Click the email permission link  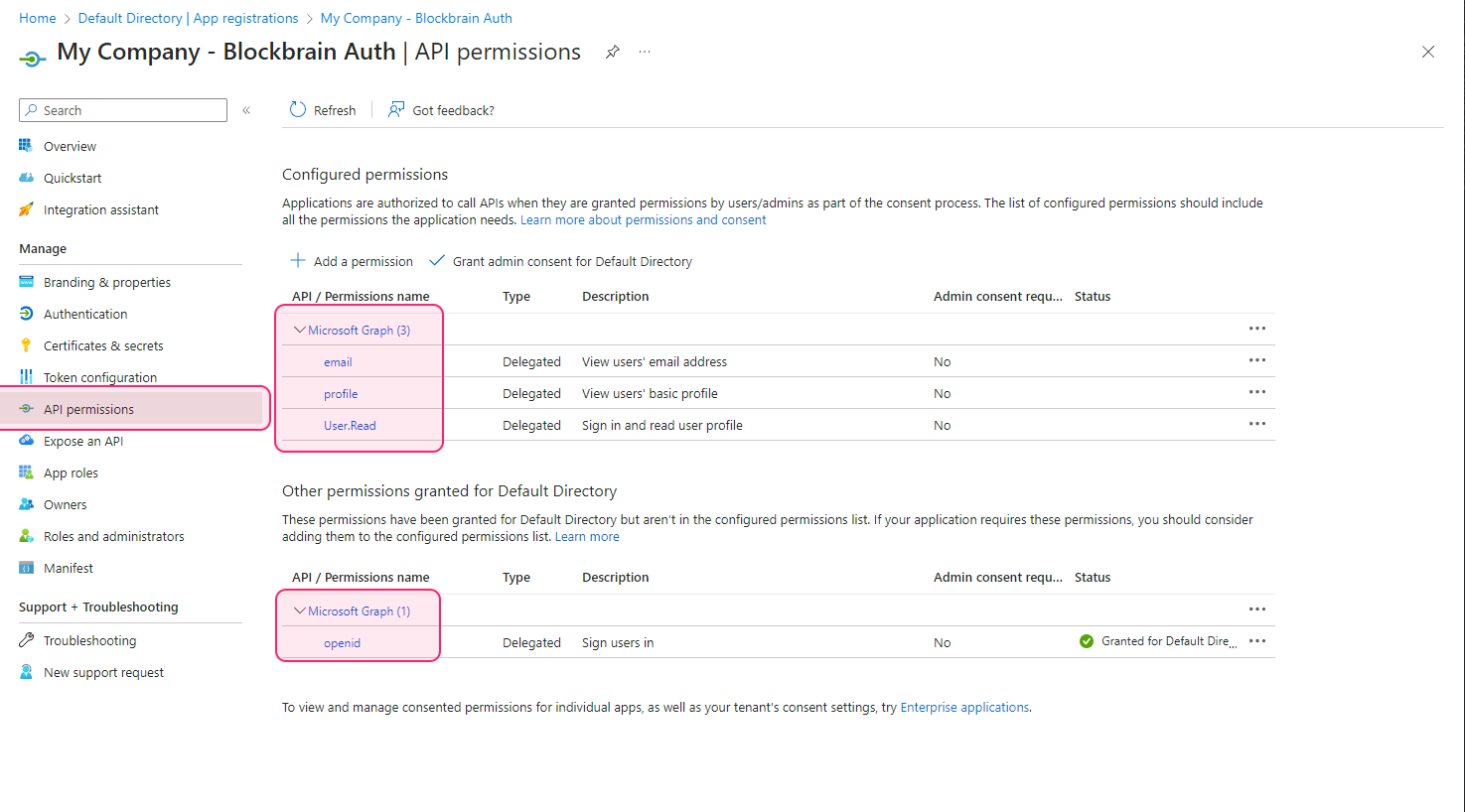tap(338, 362)
